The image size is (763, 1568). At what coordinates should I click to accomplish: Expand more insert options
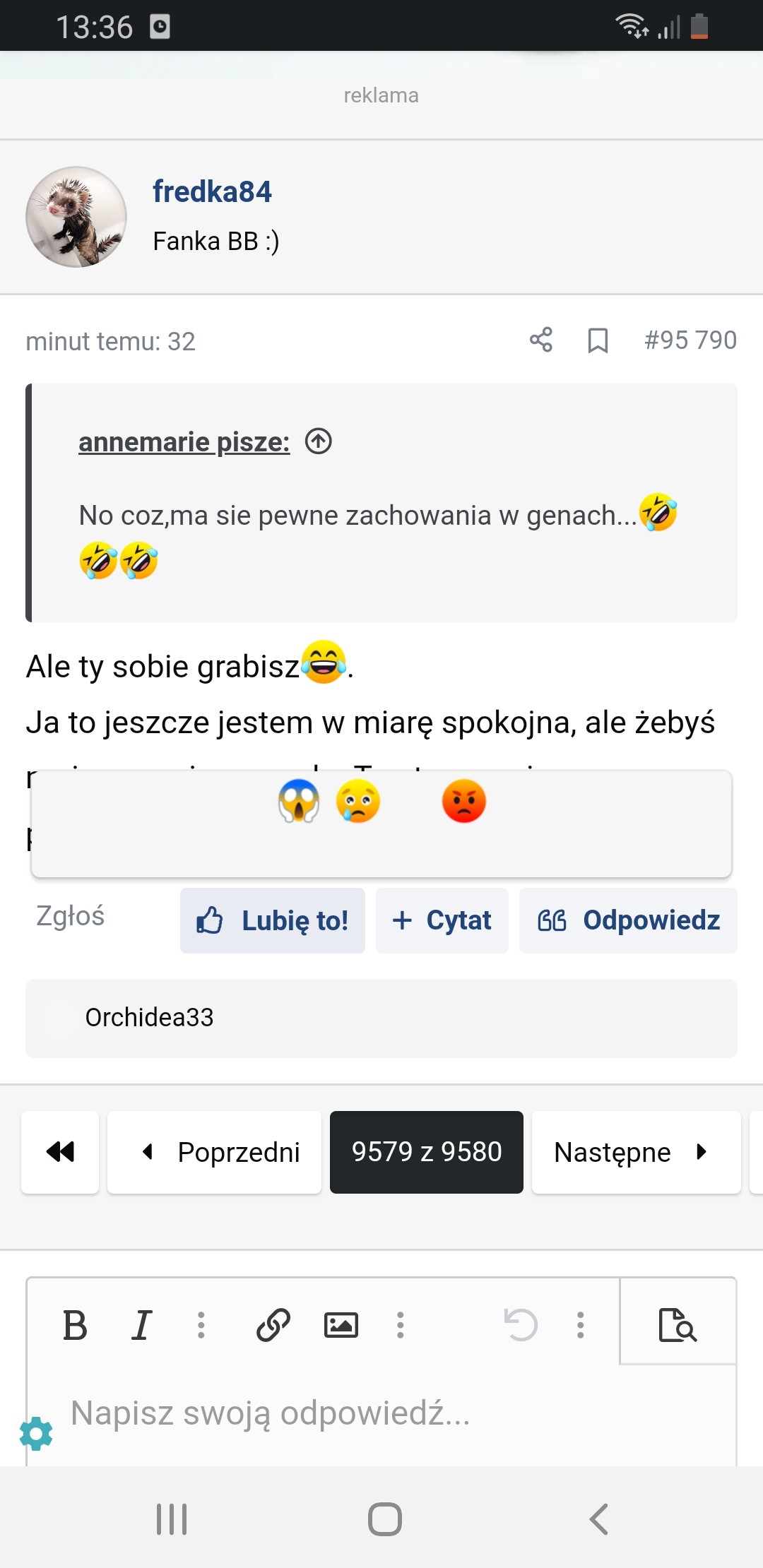click(x=401, y=1324)
